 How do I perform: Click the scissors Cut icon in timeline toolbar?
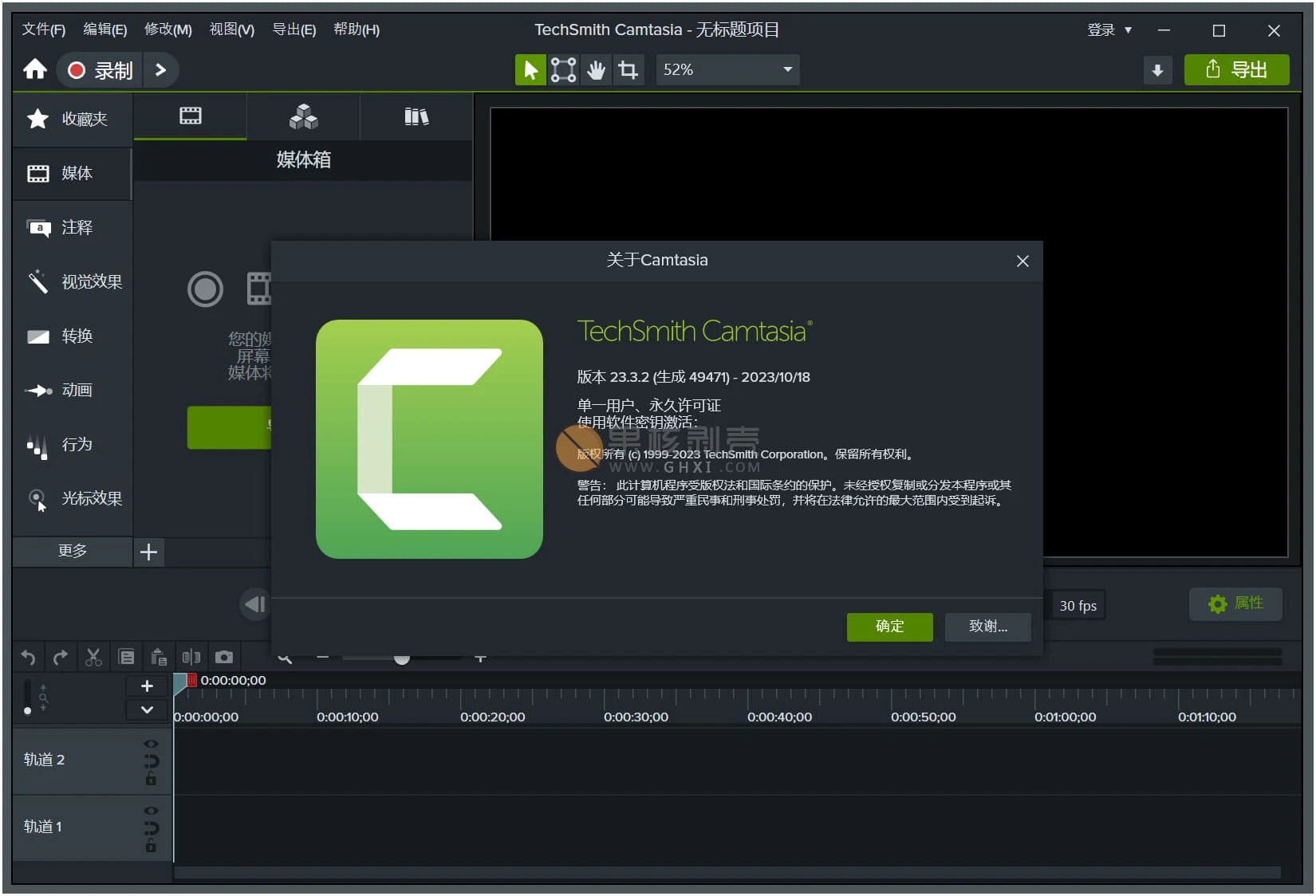point(93,657)
